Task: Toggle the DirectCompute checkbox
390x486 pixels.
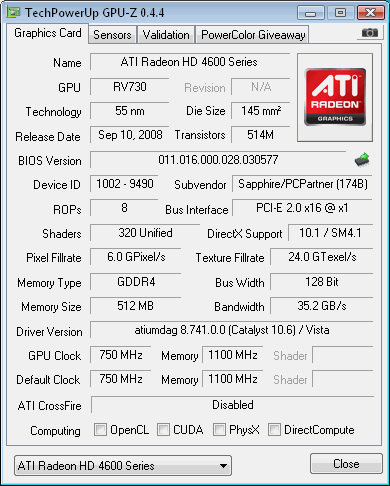Action: 274,429
